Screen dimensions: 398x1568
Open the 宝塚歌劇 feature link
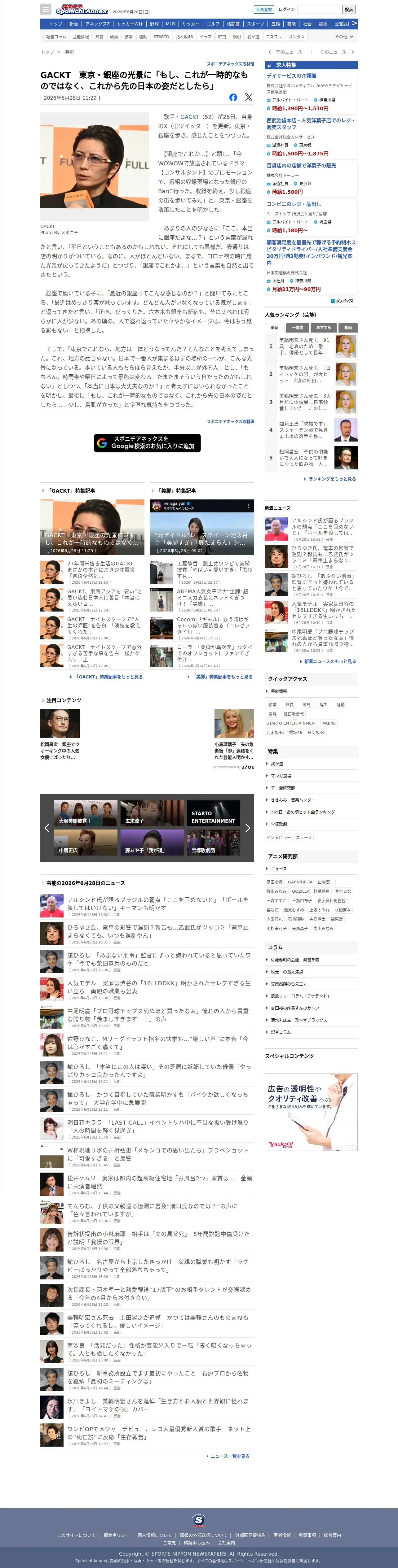[x=279, y=824]
